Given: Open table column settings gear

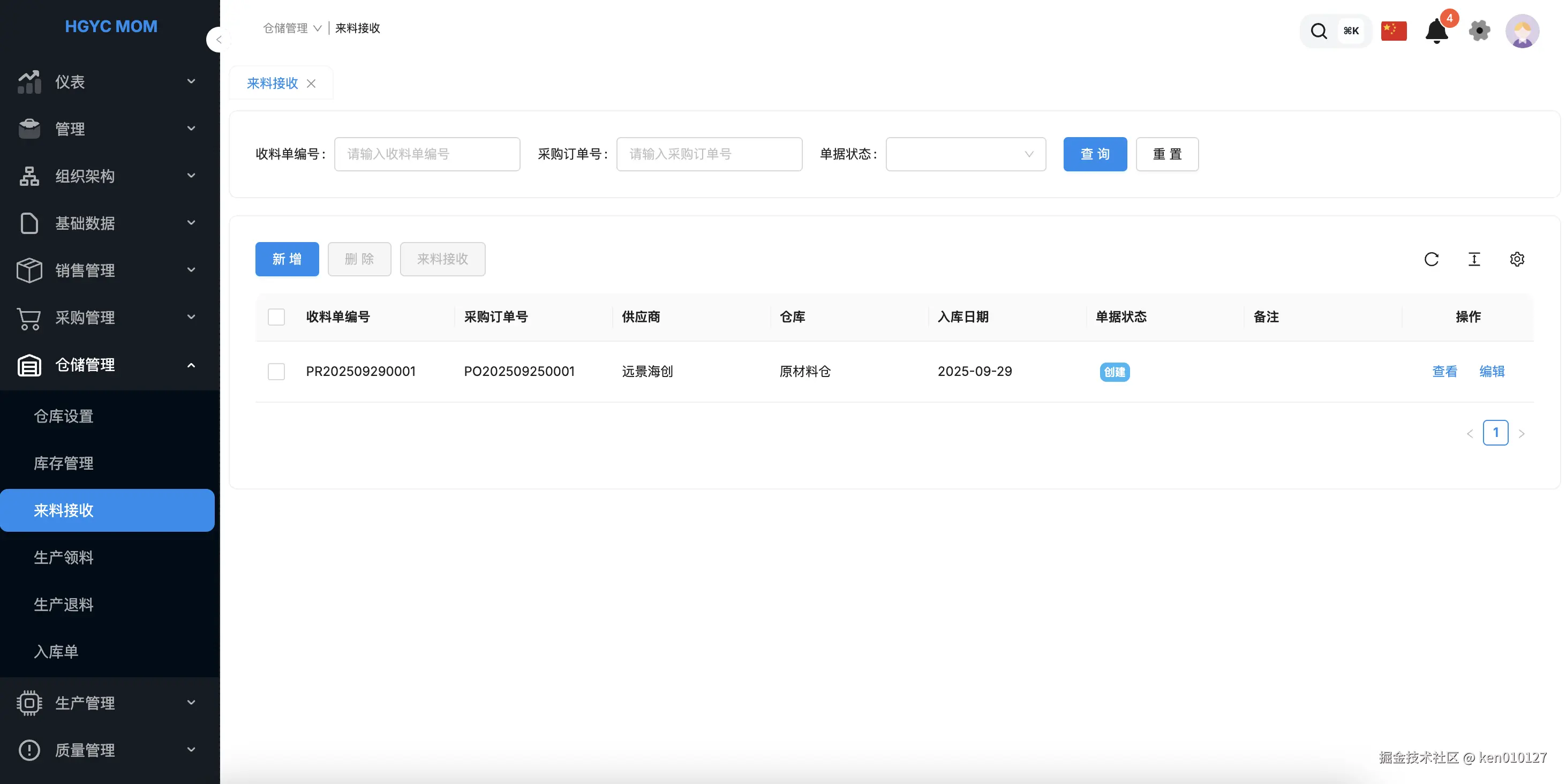Looking at the screenshot, I should tap(1517, 260).
